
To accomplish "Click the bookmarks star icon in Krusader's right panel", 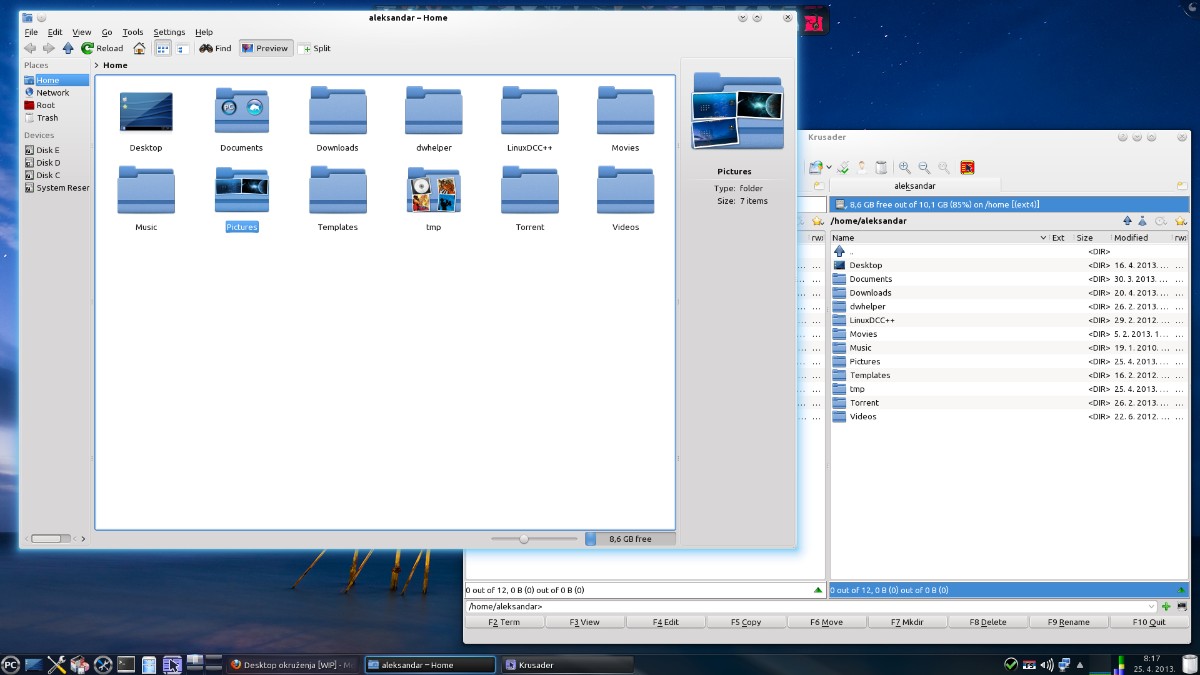I will (x=1180, y=221).
